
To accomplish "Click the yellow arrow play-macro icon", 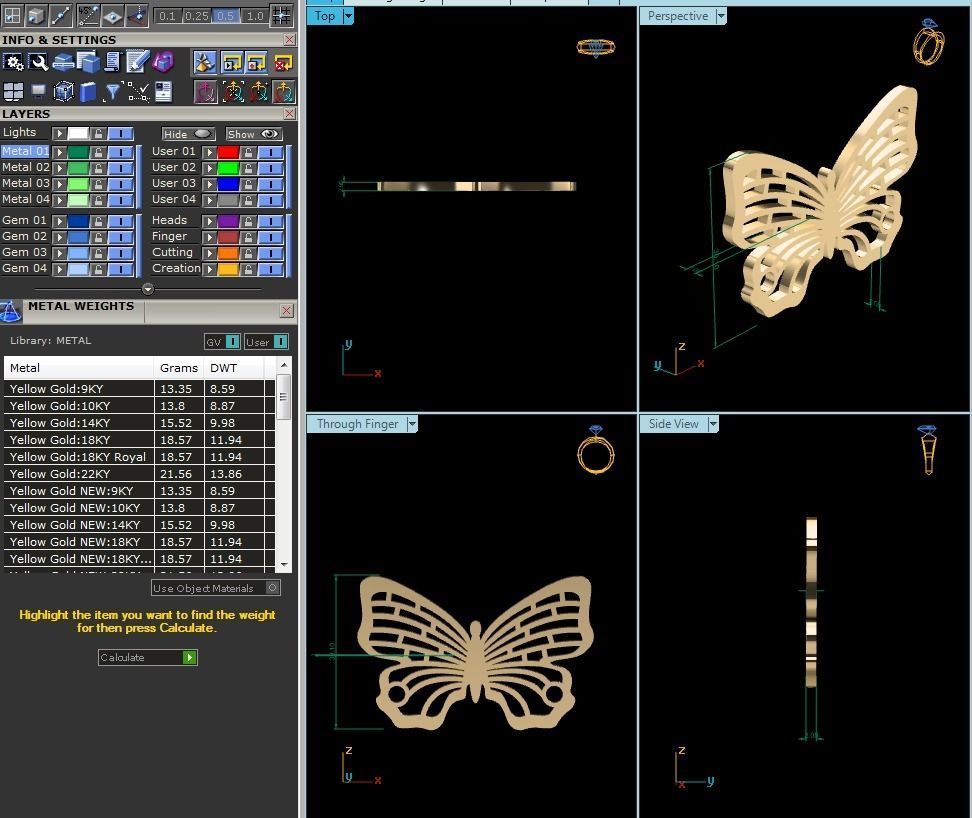I will [x=232, y=63].
